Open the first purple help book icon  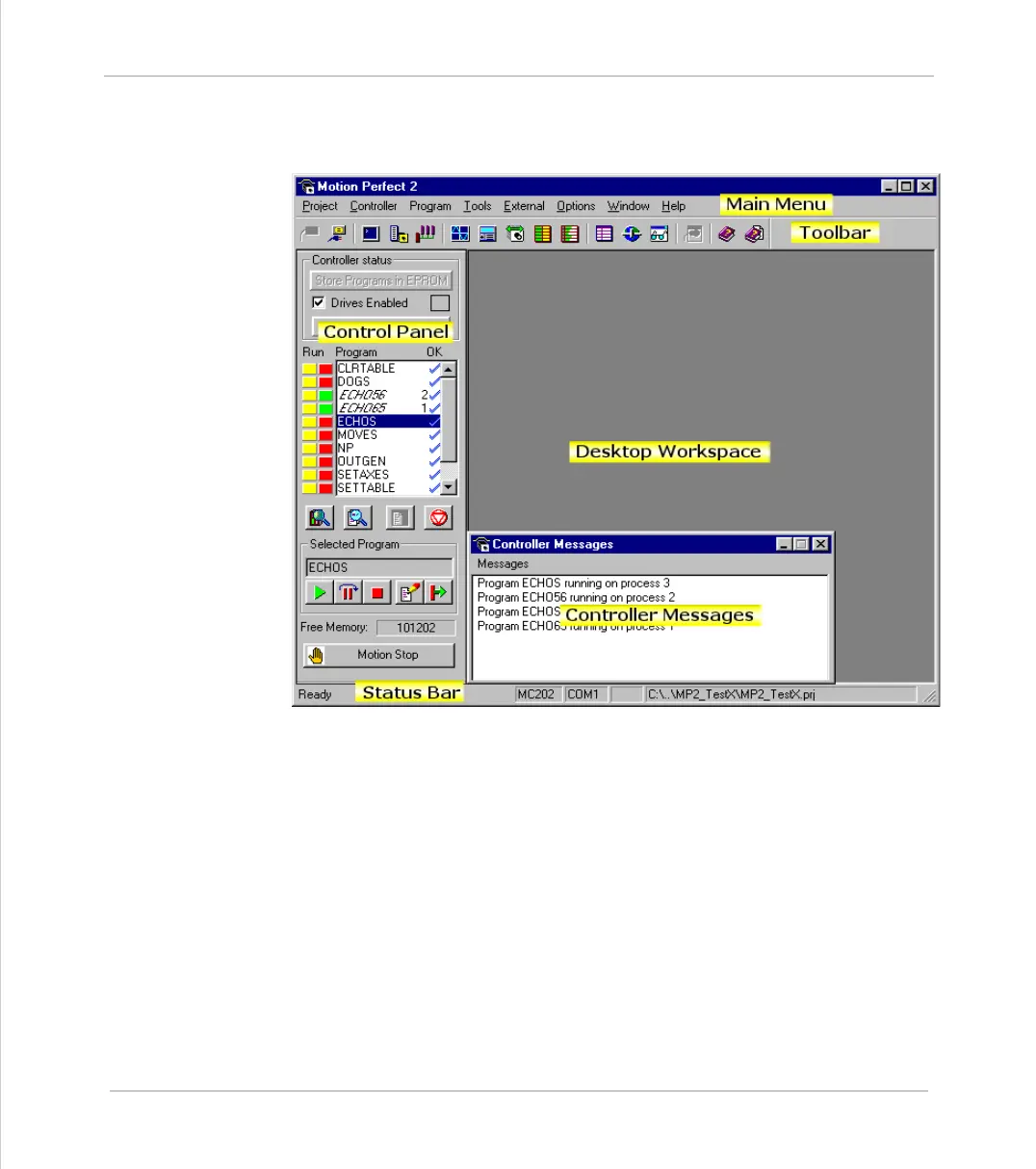[x=727, y=233]
